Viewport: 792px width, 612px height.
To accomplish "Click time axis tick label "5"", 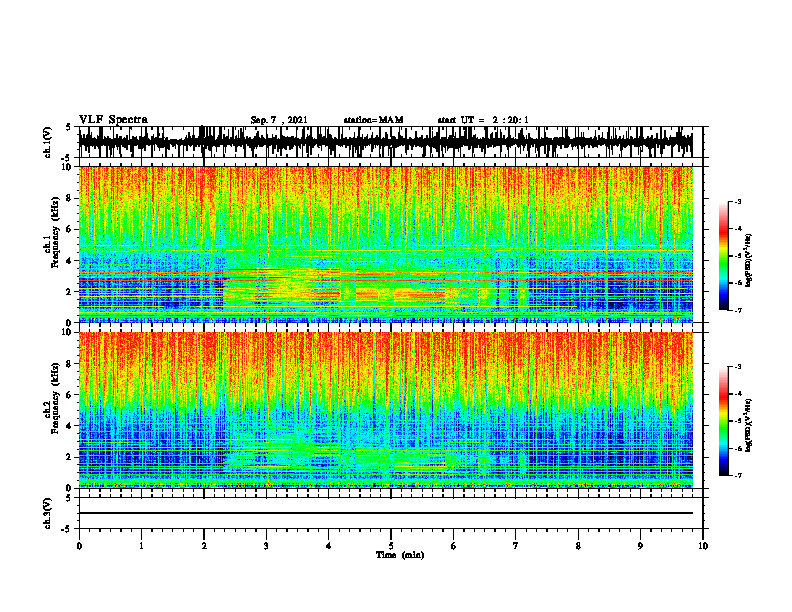I will (x=391, y=546).
